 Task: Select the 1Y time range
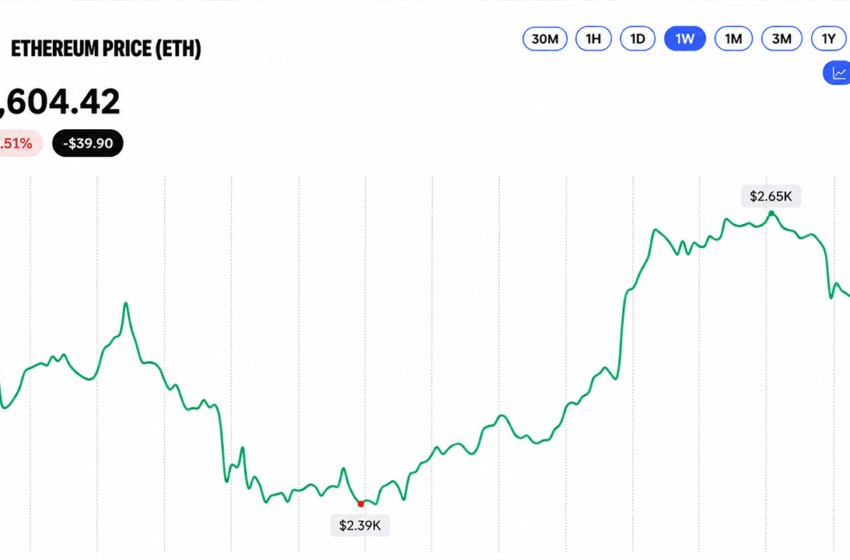pyautogui.click(x=829, y=38)
